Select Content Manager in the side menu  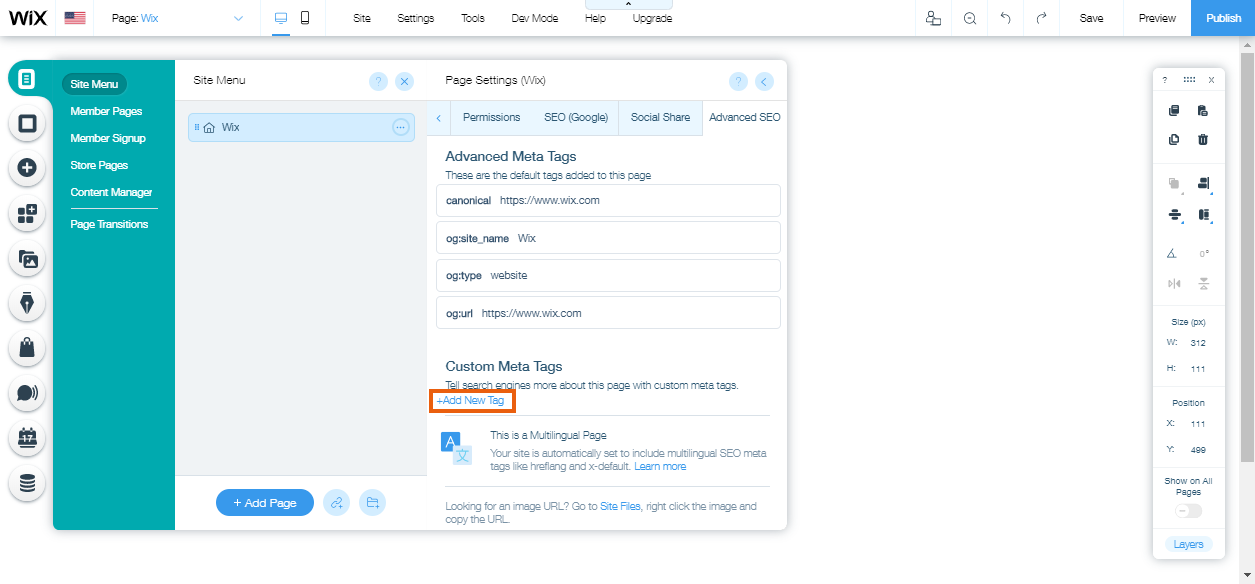[111, 192]
